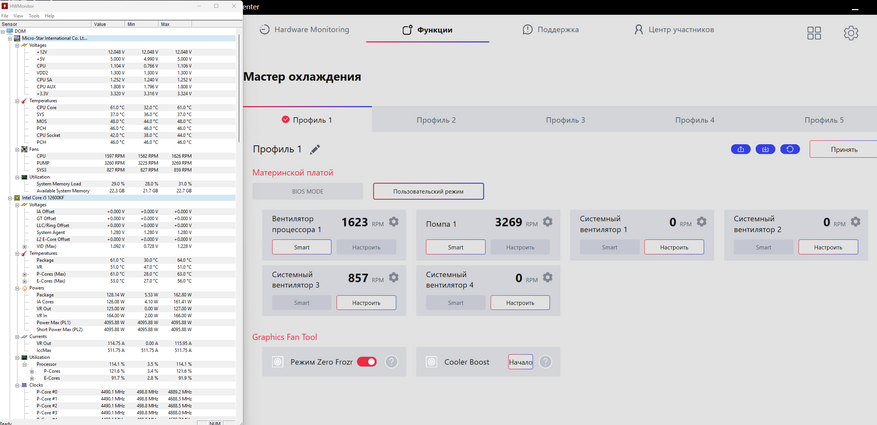Select Smart mode for Системный вентилятор 1
This screenshot has height=425, width=877.
(x=609, y=247)
